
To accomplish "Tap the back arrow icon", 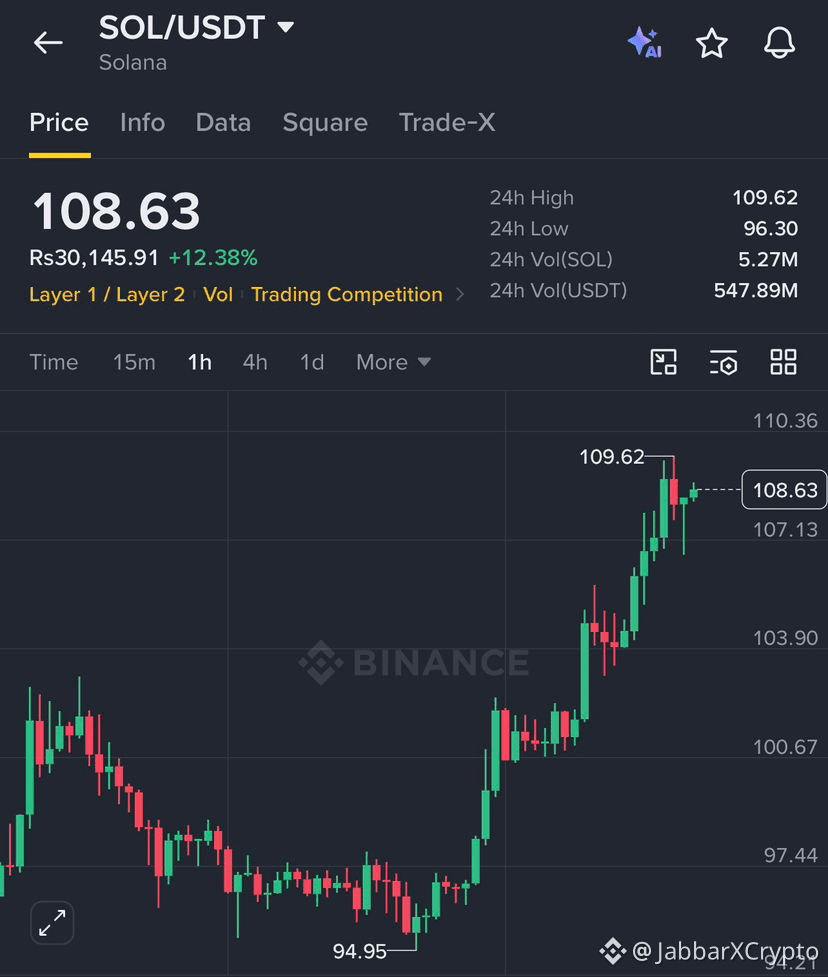I will [48, 43].
